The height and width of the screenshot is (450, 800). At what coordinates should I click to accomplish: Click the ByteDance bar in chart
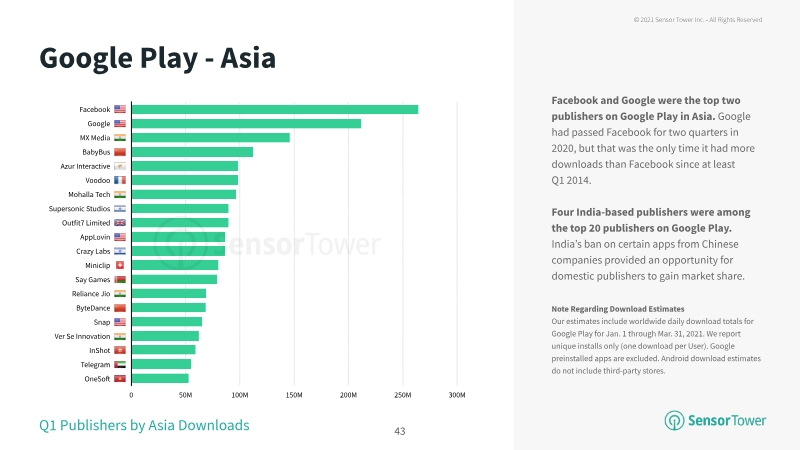(169, 308)
